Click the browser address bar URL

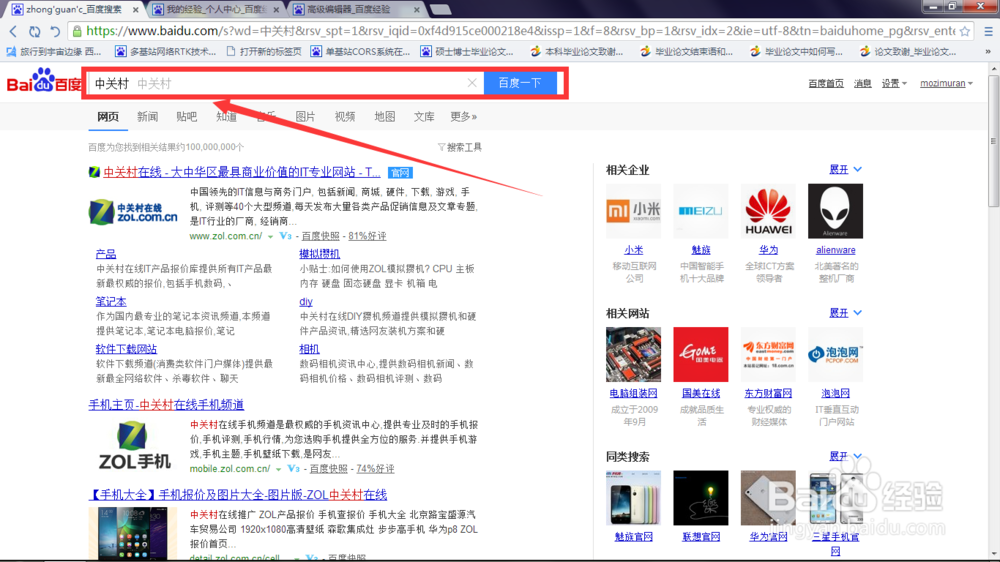coord(520,31)
